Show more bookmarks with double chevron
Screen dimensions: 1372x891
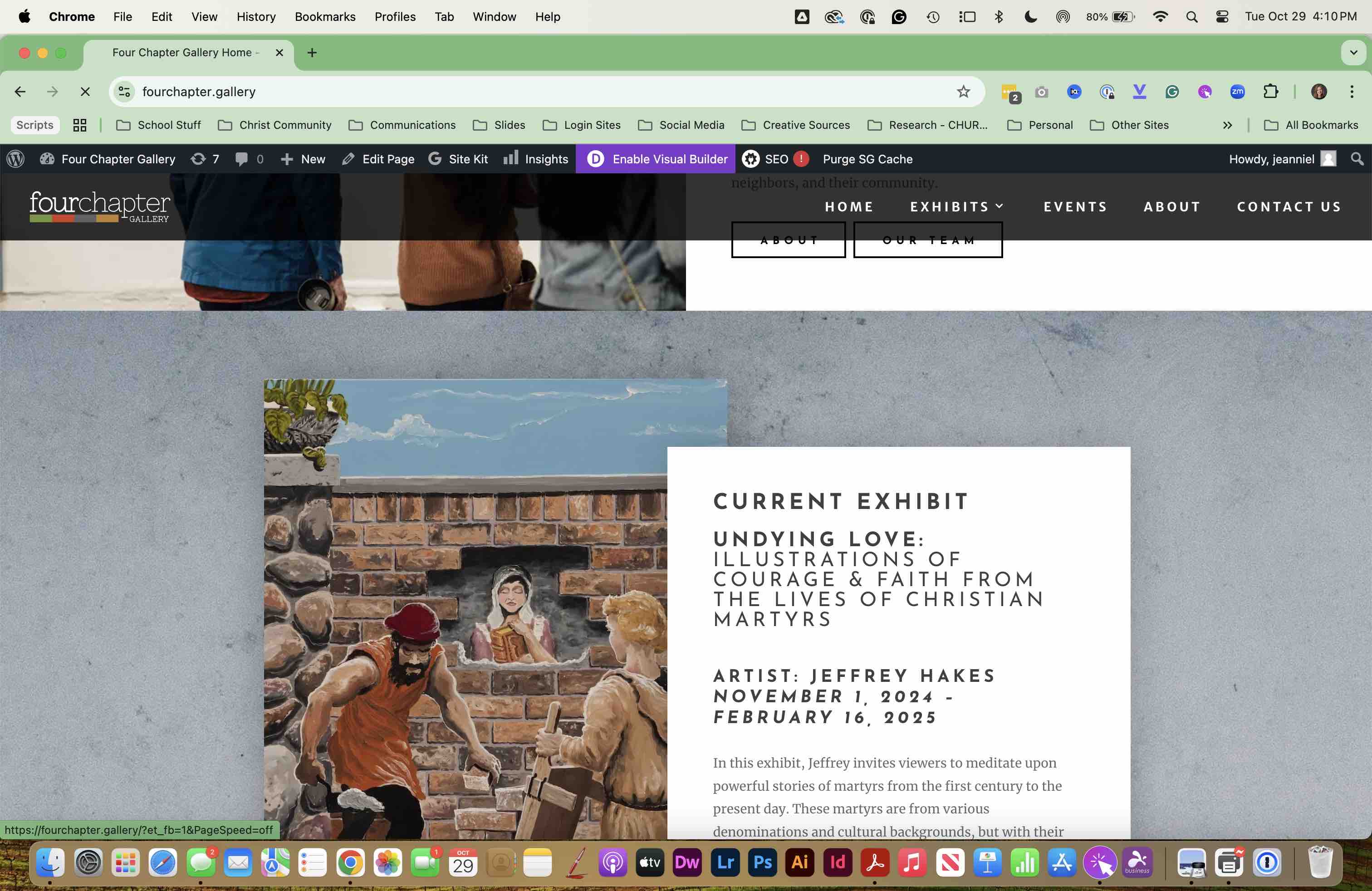(1227, 125)
